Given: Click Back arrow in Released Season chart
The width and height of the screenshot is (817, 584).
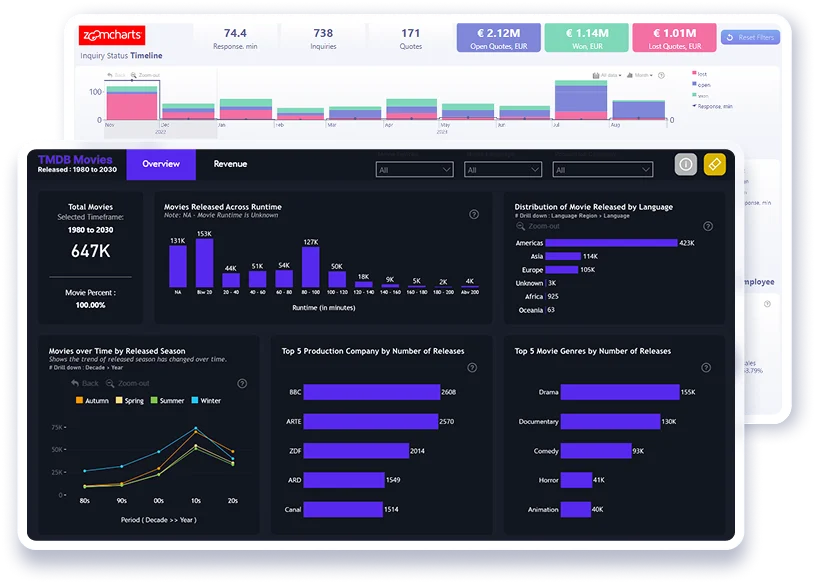Looking at the screenshot, I should pyautogui.click(x=84, y=383).
